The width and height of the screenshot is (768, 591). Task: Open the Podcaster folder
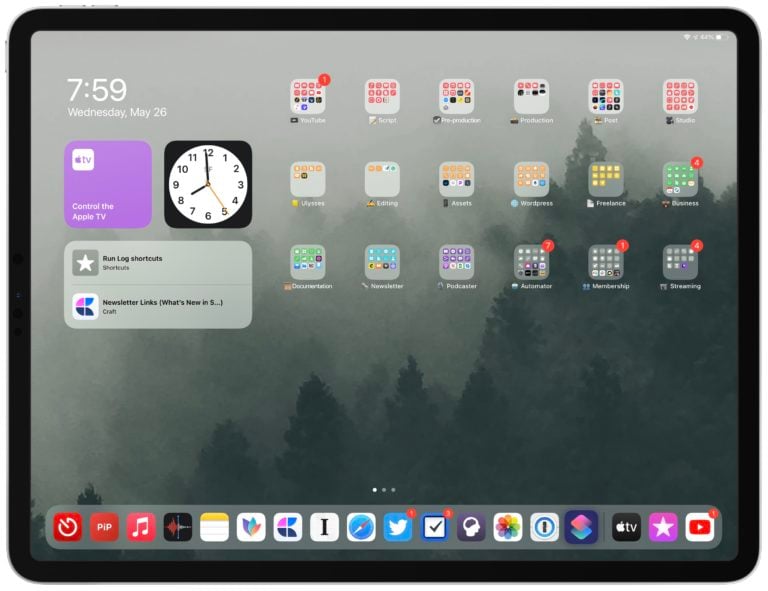456,262
